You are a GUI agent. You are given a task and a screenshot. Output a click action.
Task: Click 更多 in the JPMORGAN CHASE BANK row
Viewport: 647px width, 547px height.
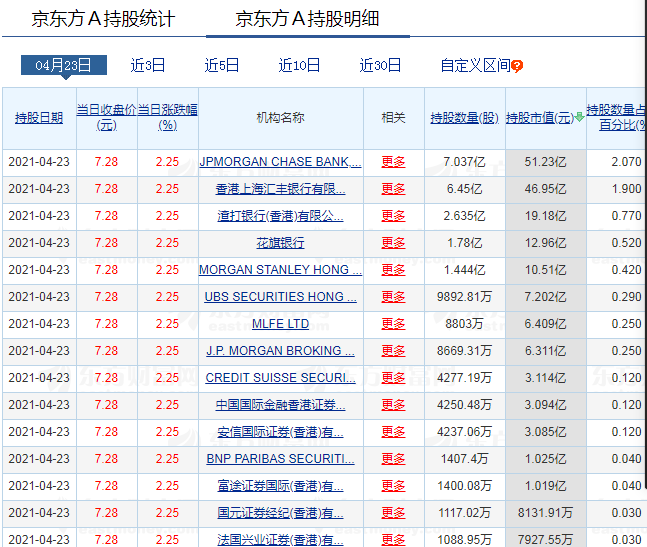pyautogui.click(x=393, y=162)
